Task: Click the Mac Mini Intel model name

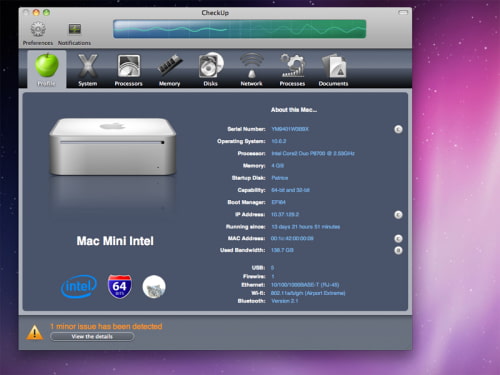Action: (x=115, y=241)
